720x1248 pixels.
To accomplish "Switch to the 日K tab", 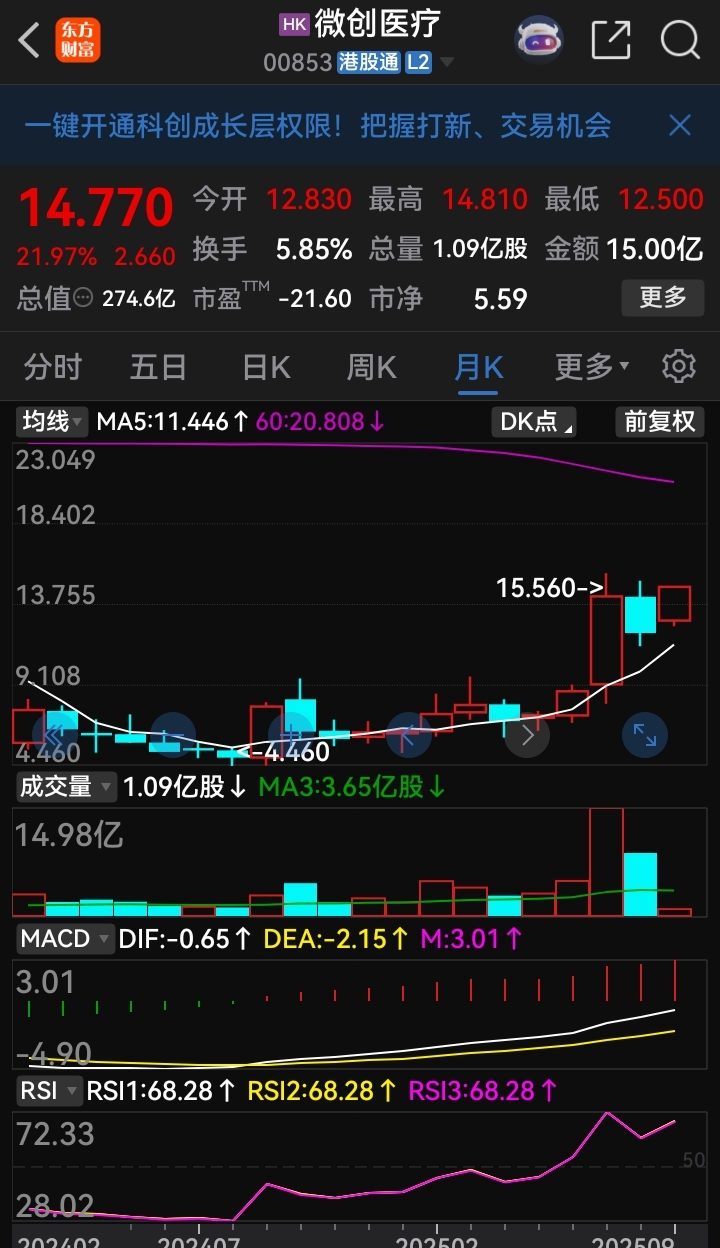I will click(x=266, y=367).
